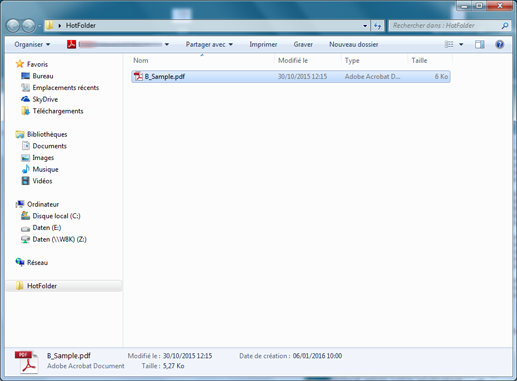Open Emplacements récents
The image size is (517, 381).
(x=66, y=88)
